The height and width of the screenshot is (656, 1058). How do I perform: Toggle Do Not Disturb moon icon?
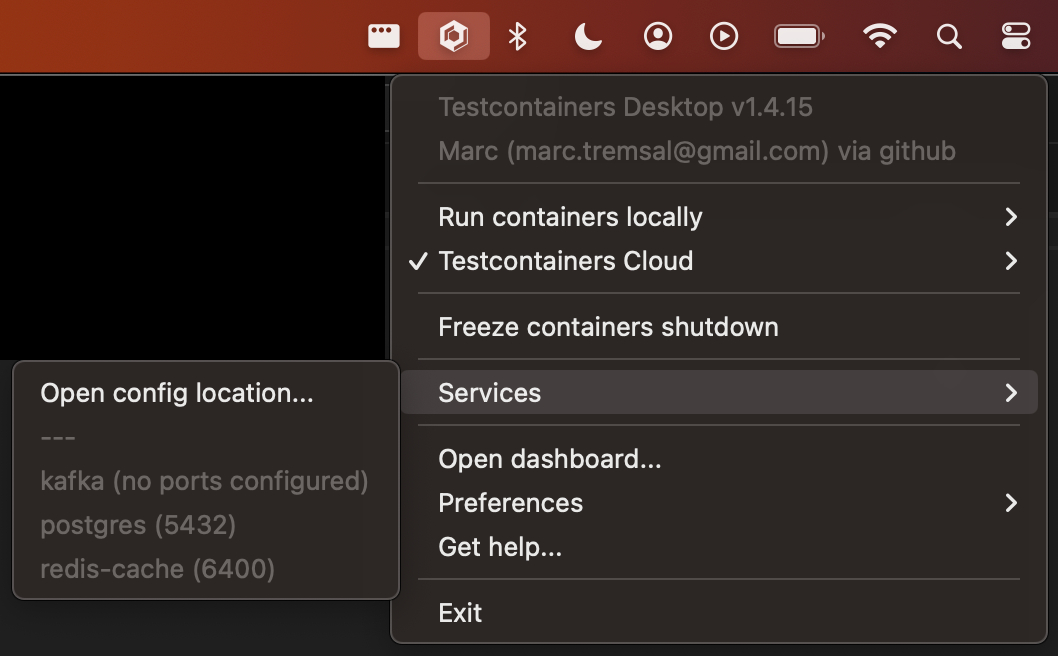click(588, 37)
